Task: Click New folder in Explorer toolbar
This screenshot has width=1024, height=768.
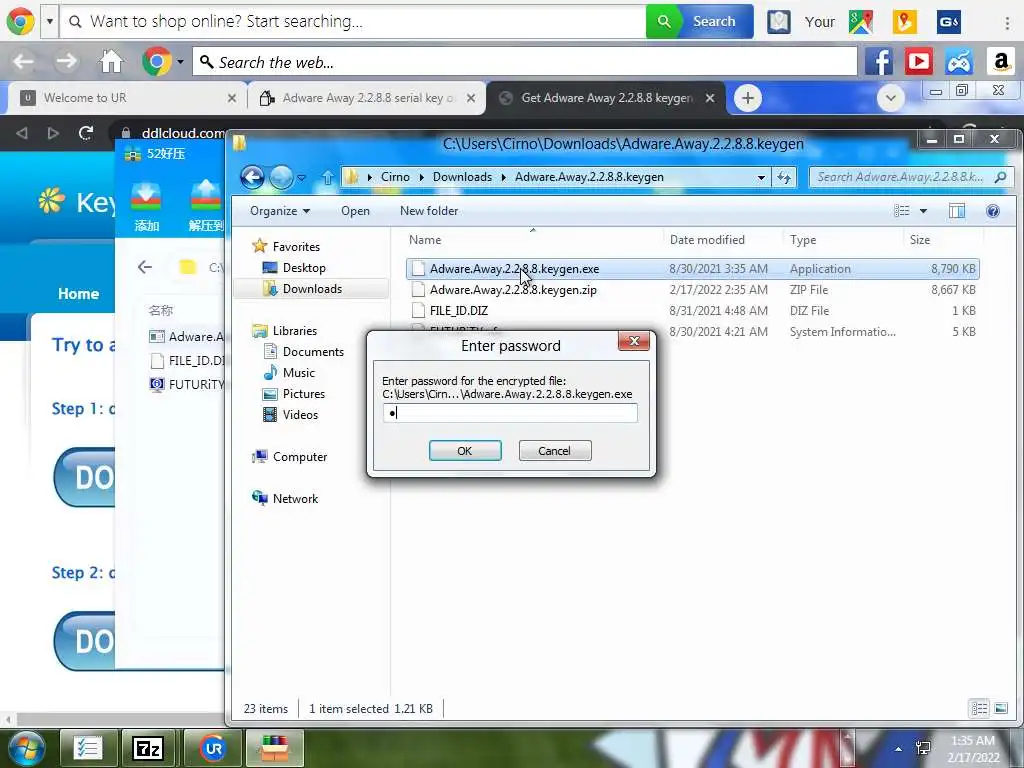Action: pyautogui.click(x=429, y=211)
